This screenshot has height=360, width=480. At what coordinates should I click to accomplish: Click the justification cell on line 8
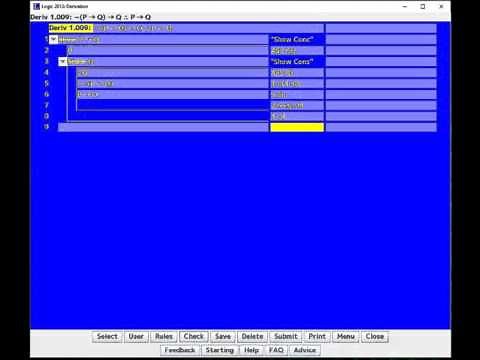point(297,116)
